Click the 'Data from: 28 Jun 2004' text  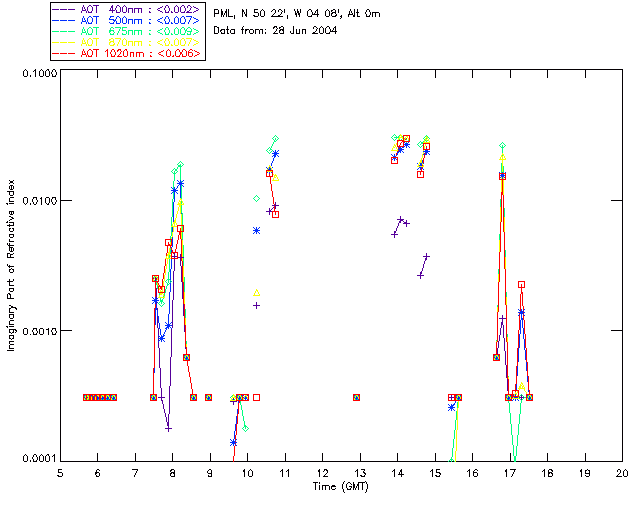(x=276, y=31)
